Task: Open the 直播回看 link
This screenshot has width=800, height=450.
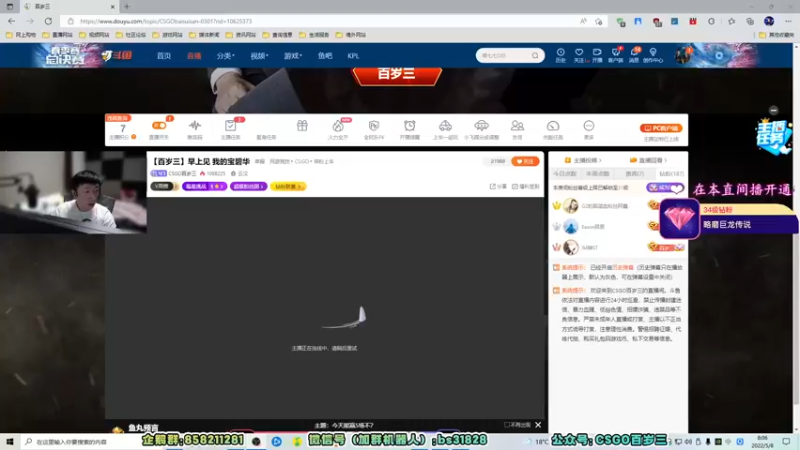Action: tap(648, 160)
